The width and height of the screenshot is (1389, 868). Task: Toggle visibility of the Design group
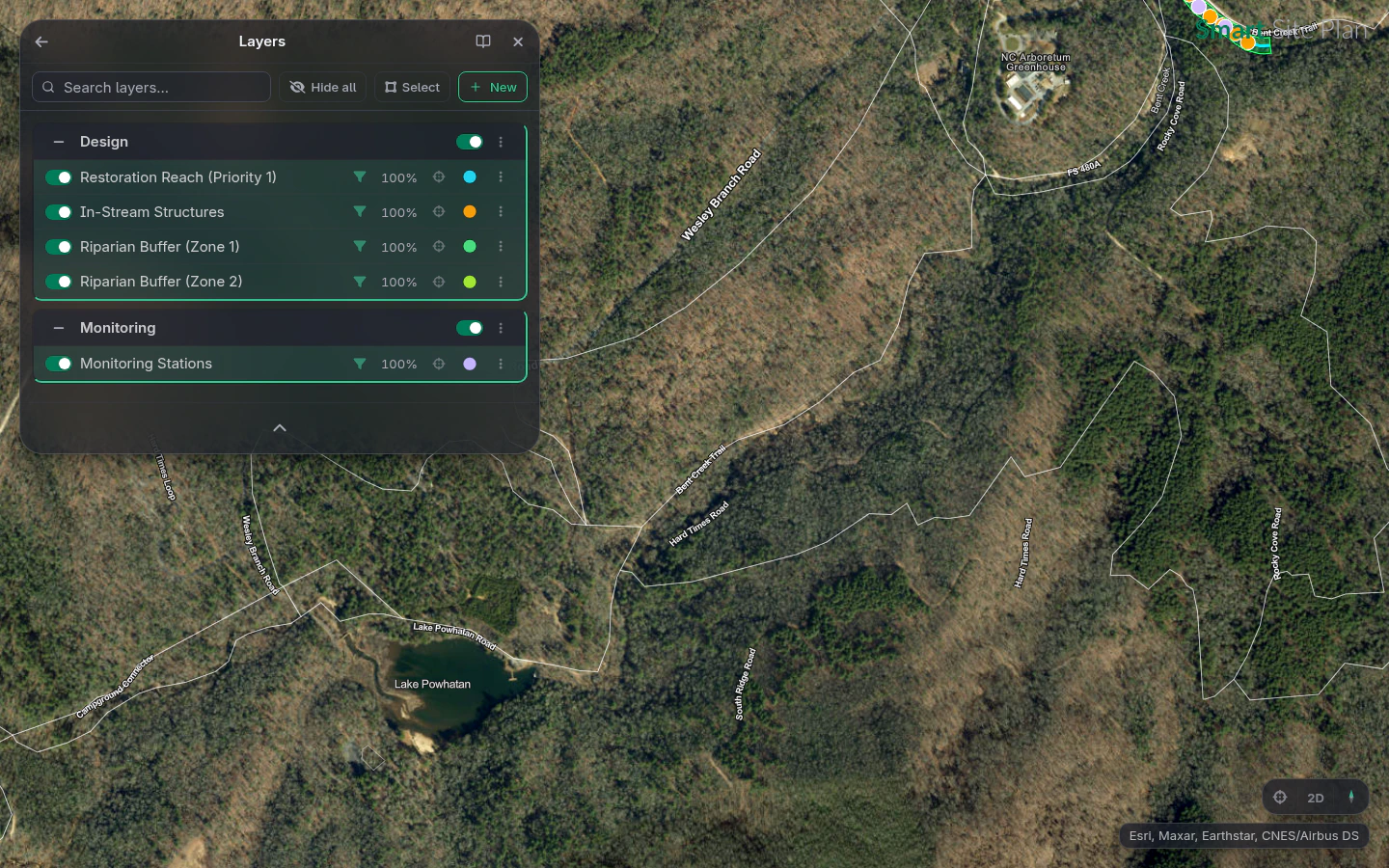[x=470, y=142]
